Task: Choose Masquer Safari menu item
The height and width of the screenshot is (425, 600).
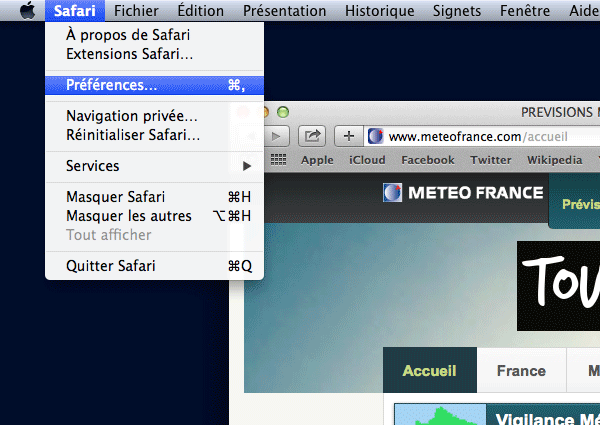Action: pos(154,197)
